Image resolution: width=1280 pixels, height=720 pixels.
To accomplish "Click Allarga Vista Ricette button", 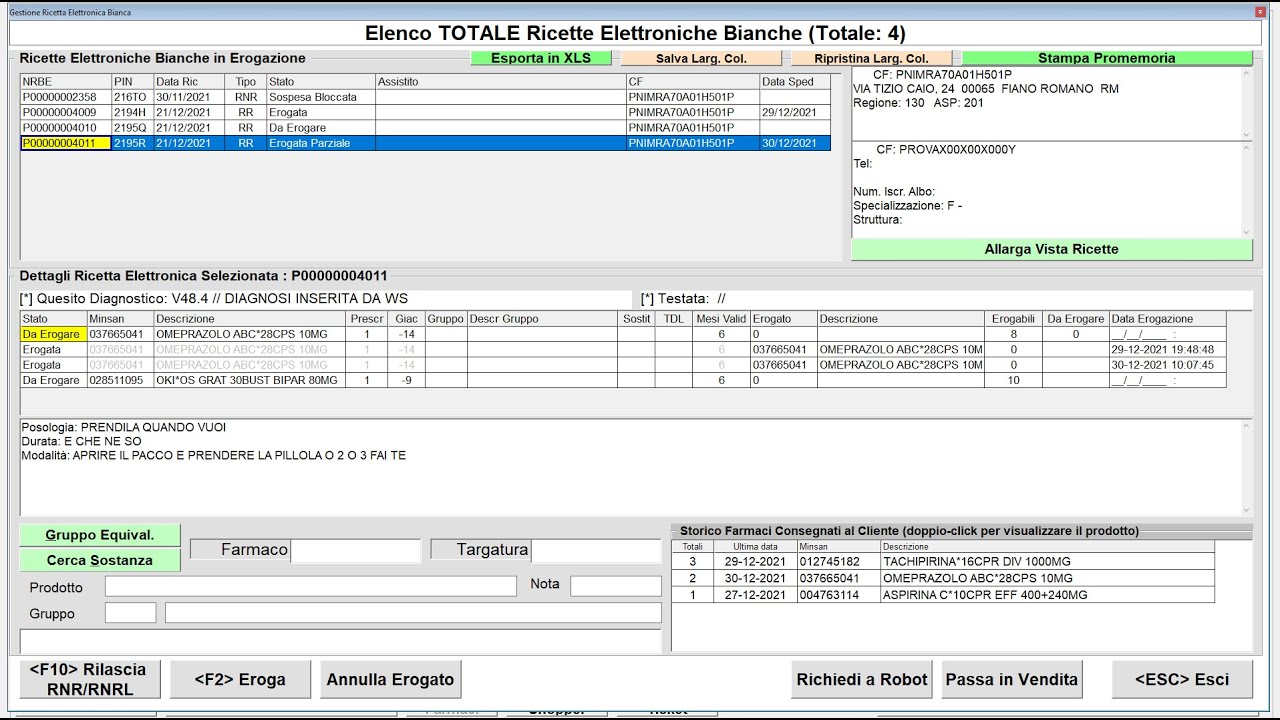I will (1052, 249).
